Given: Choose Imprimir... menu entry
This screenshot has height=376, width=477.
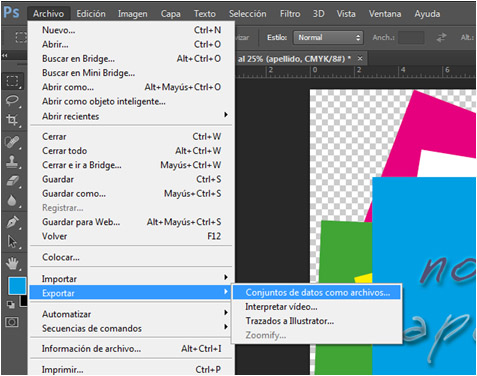Looking at the screenshot, I should (131, 369).
